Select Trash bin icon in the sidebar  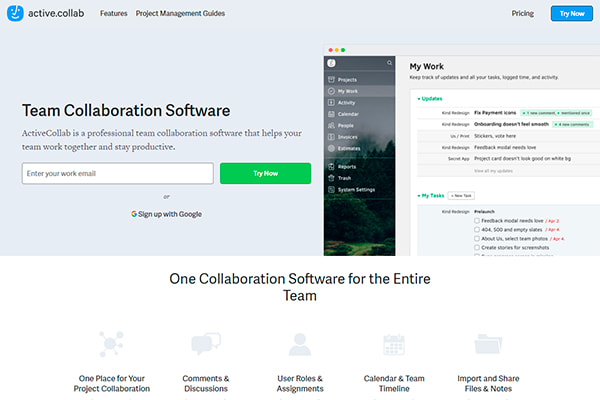click(x=331, y=178)
